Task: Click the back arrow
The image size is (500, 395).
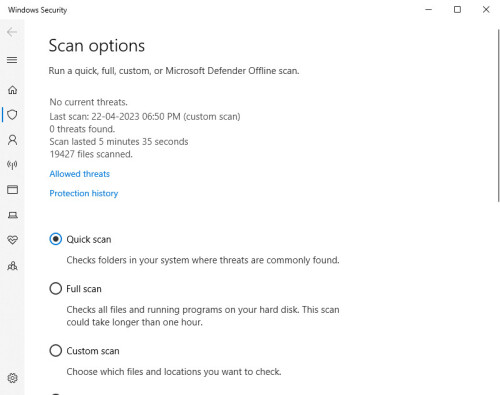Action: click(x=12, y=32)
